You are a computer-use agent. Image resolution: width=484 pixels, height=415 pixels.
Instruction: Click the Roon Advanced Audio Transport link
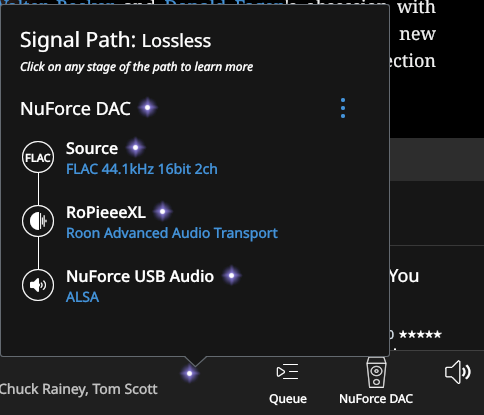click(172, 233)
